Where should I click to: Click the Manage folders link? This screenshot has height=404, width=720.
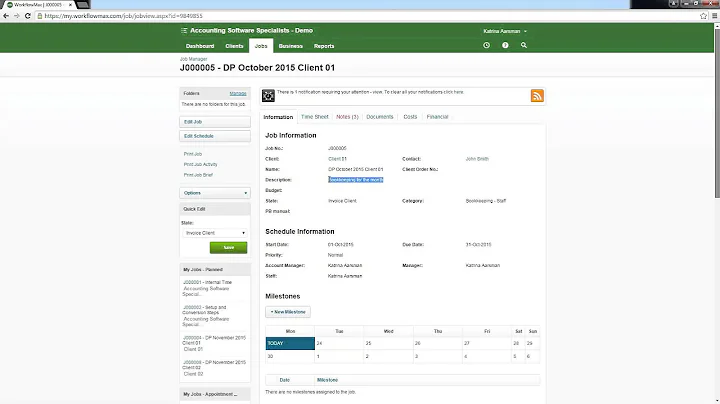(x=238, y=93)
